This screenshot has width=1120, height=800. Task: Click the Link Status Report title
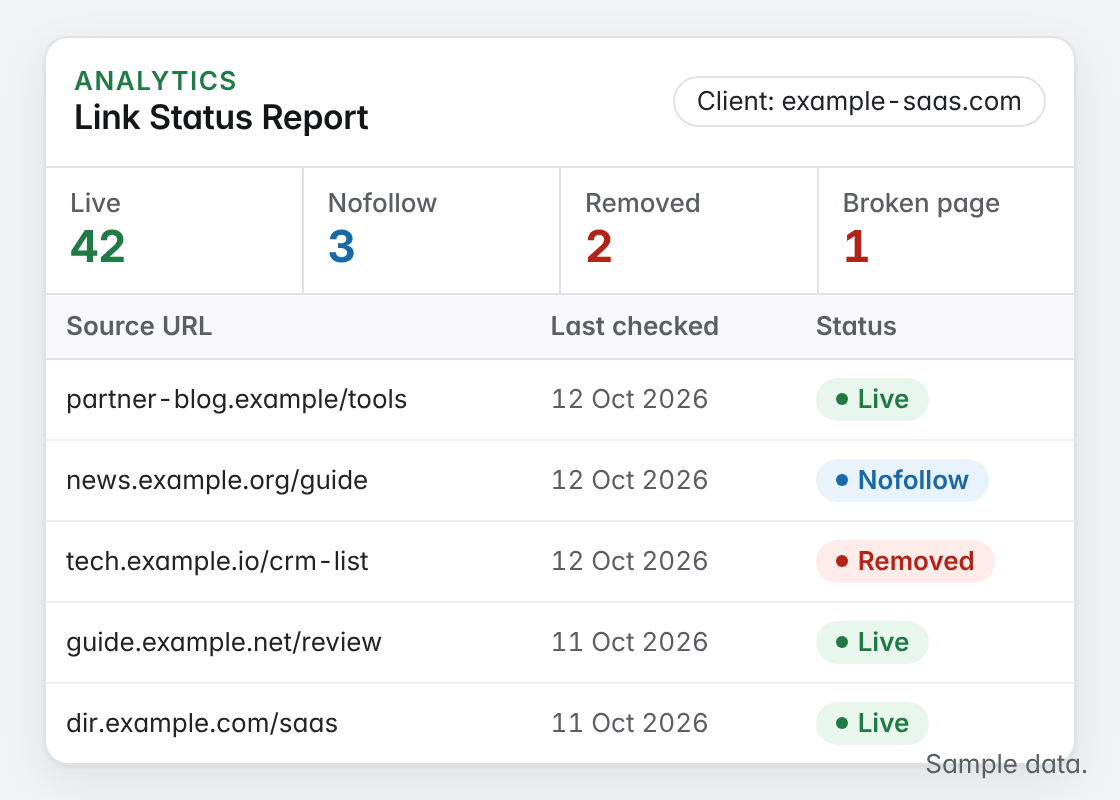[x=221, y=118]
